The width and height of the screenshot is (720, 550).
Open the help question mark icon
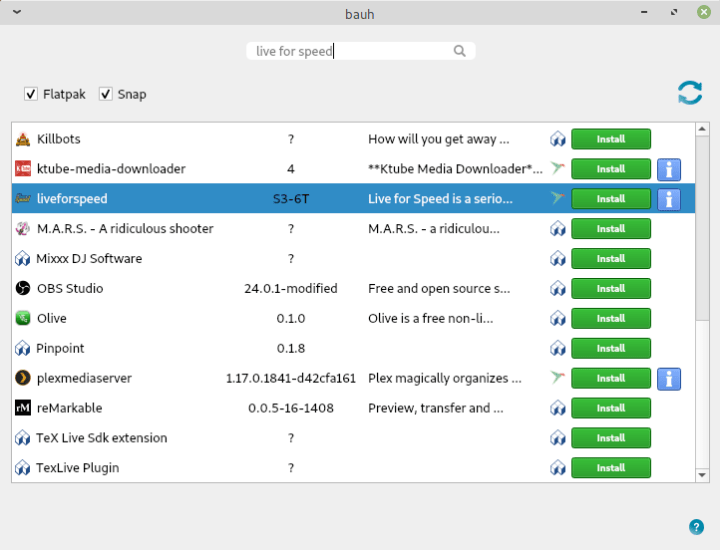click(x=696, y=527)
